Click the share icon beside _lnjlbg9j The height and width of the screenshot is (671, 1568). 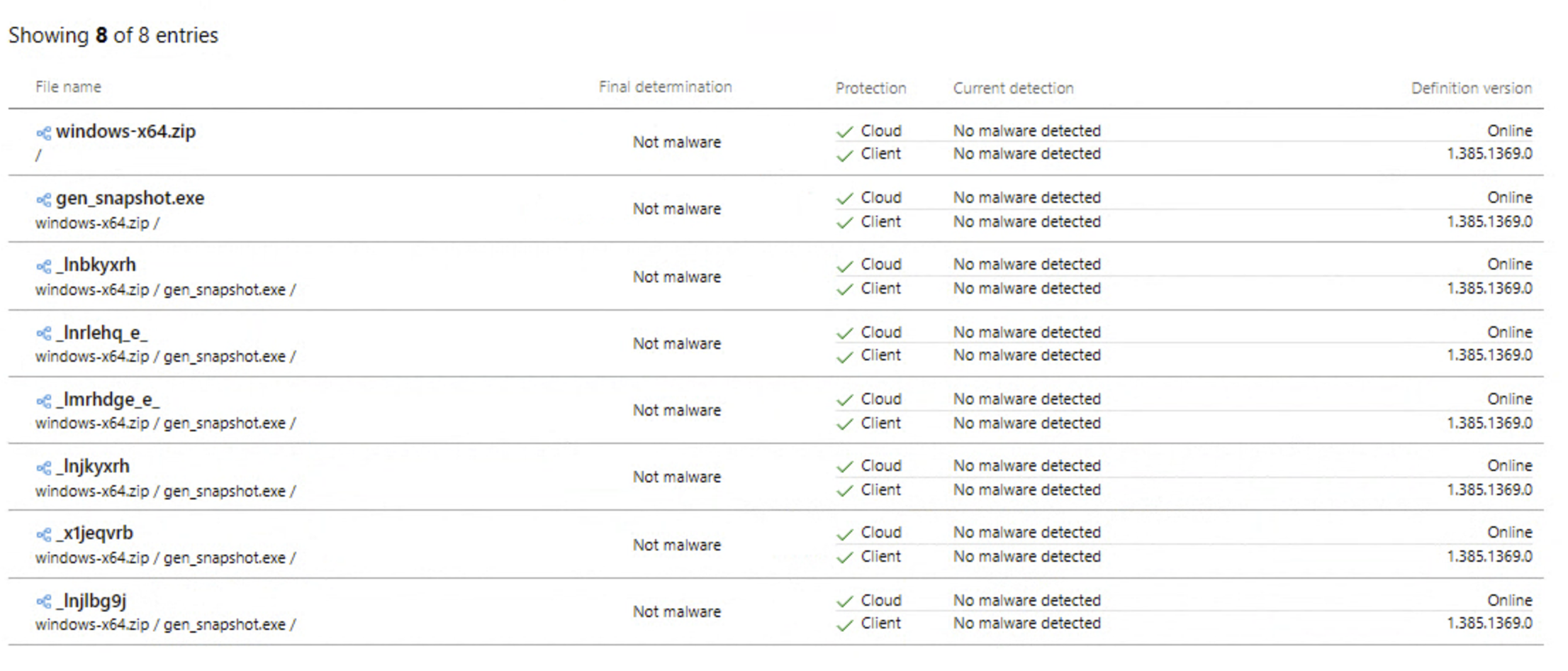point(44,600)
